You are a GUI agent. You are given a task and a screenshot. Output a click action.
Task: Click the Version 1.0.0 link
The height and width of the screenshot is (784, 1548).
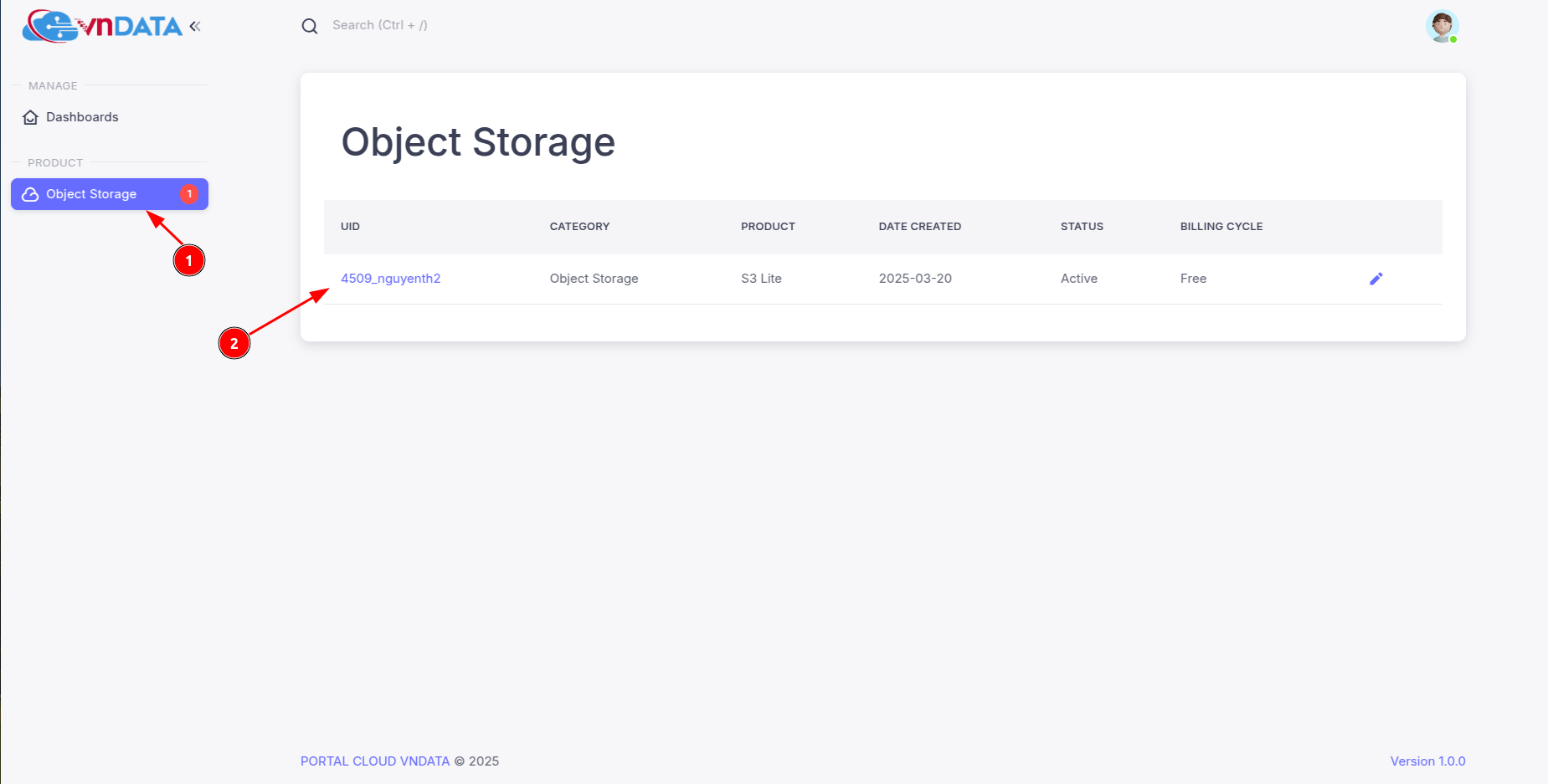(1427, 761)
